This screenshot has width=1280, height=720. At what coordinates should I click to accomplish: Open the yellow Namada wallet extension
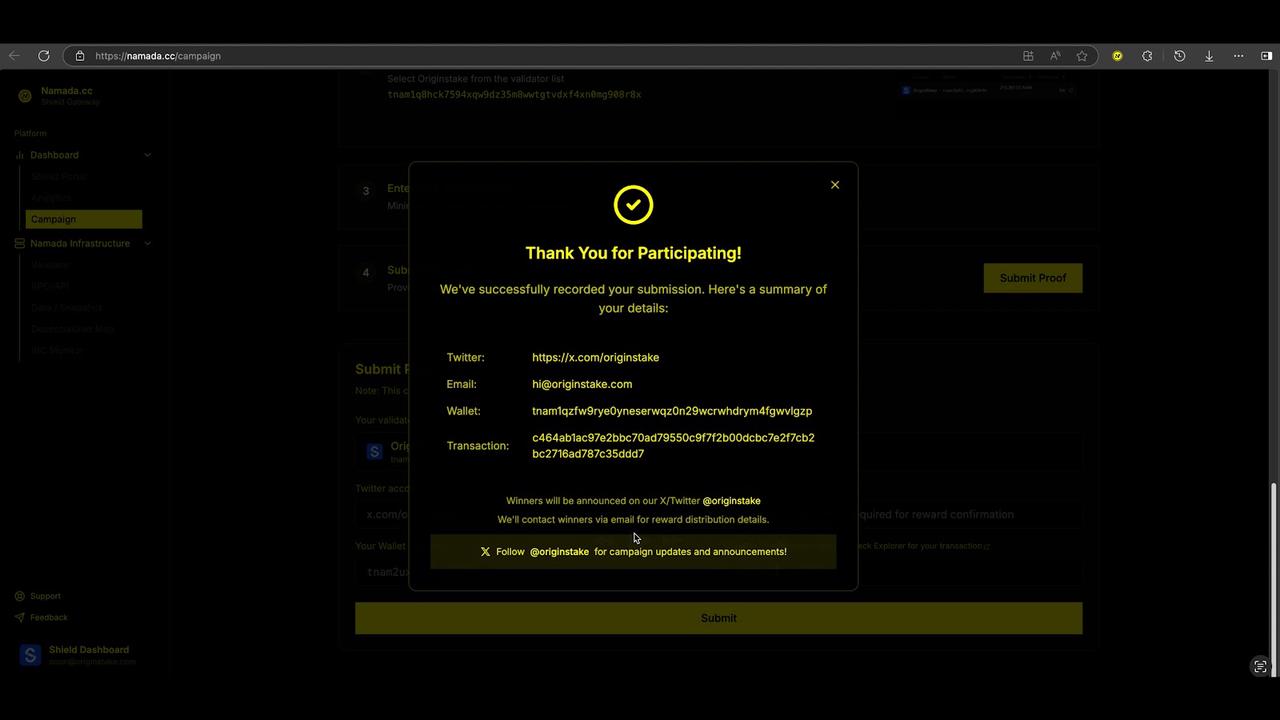tap(1117, 56)
